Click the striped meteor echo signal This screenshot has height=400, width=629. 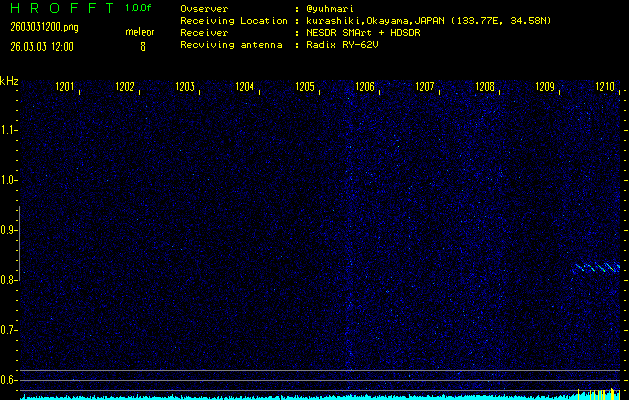[596, 268]
